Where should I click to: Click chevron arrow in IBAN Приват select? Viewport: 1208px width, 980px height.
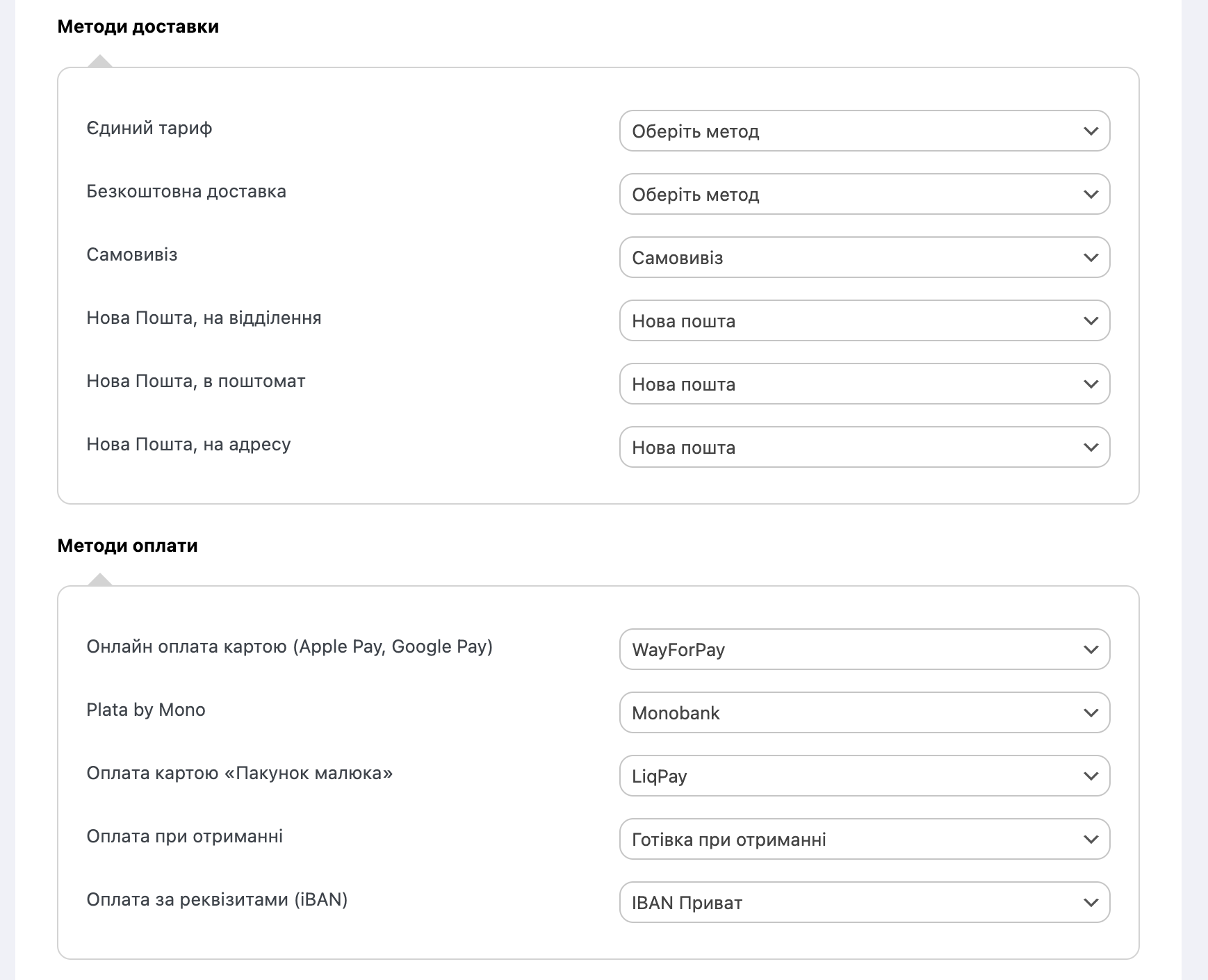pos(1091,902)
